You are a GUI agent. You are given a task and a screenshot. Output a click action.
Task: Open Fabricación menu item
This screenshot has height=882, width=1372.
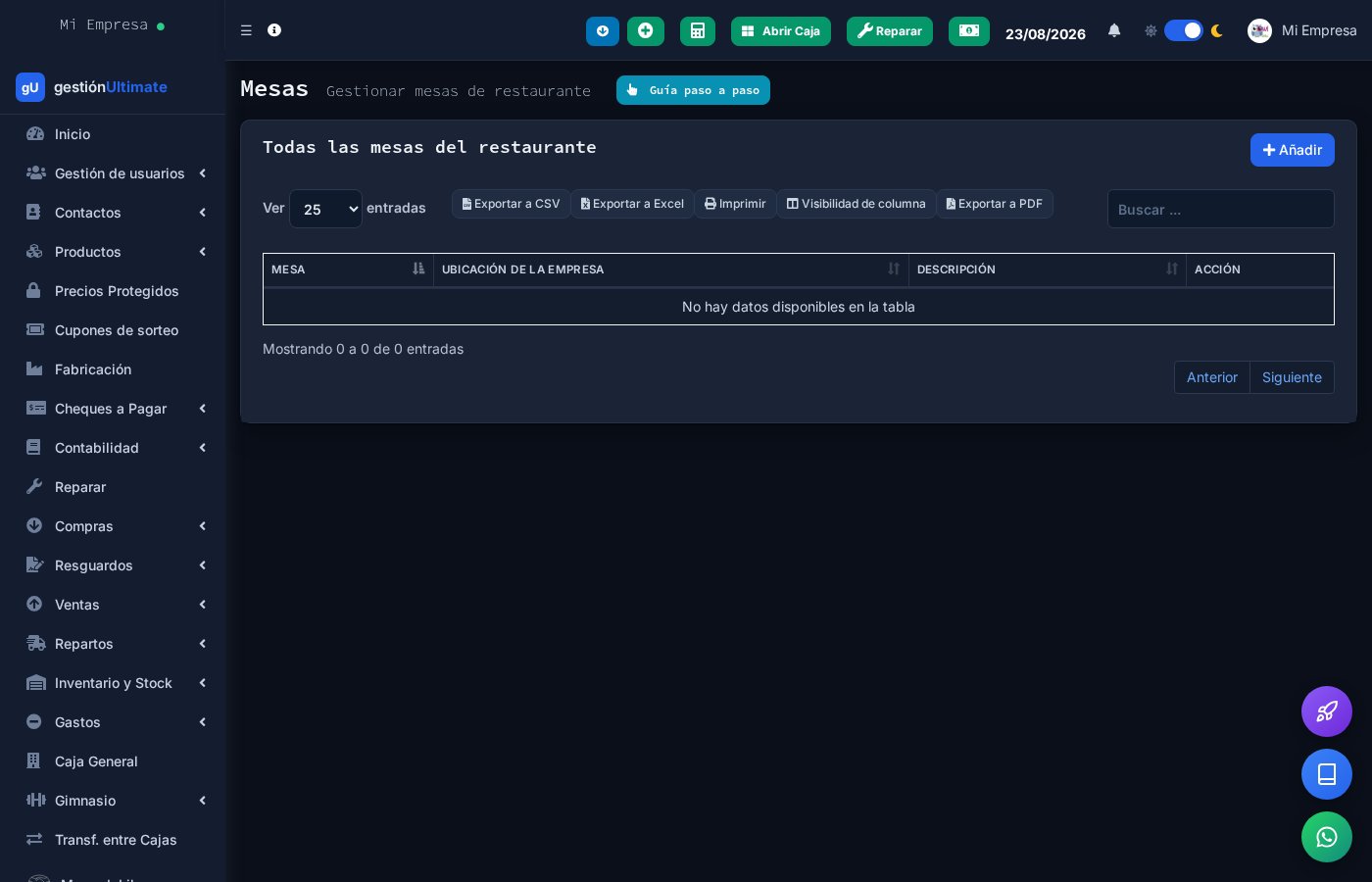(113, 369)
